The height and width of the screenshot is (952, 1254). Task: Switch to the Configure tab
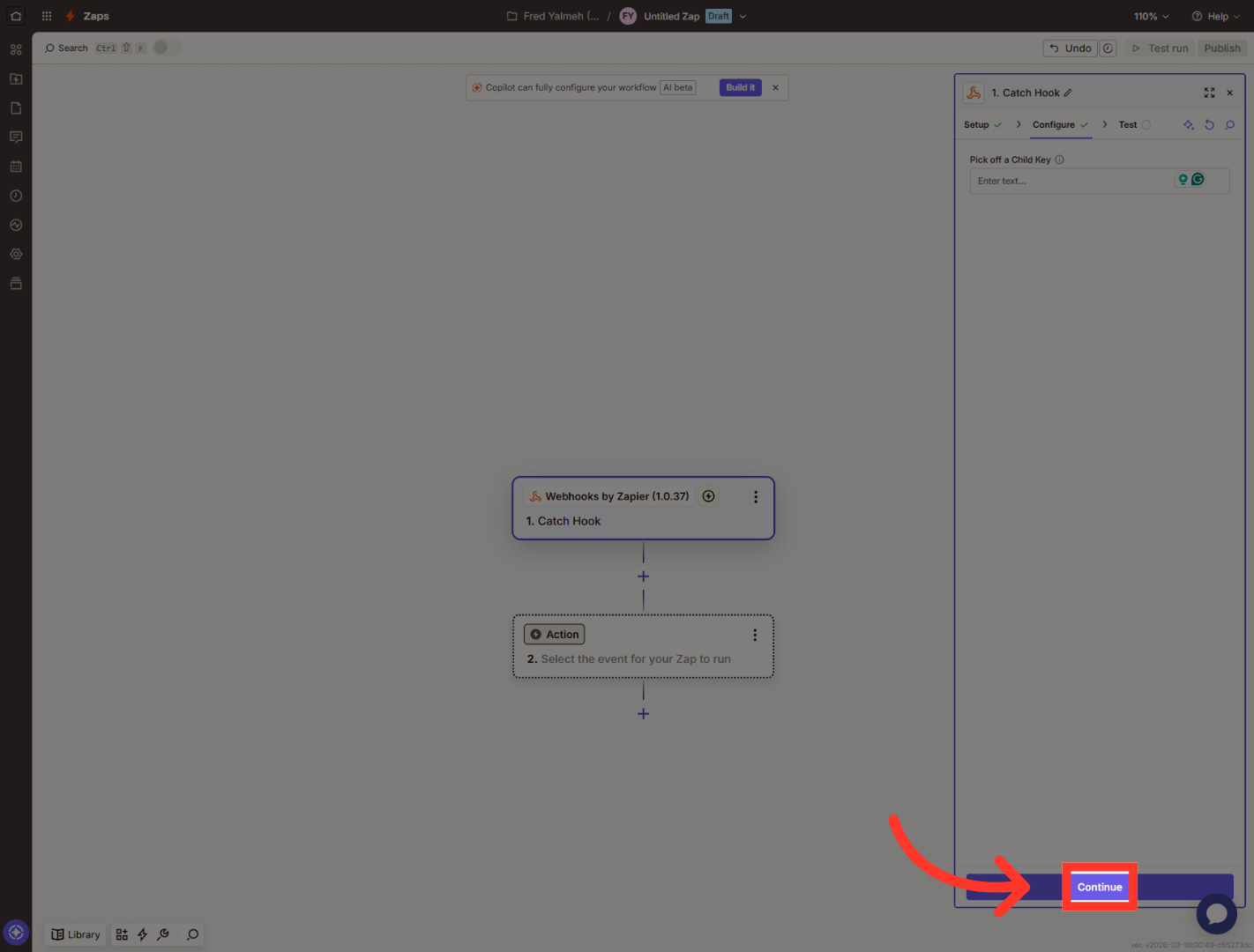(x=1060, y=125)
